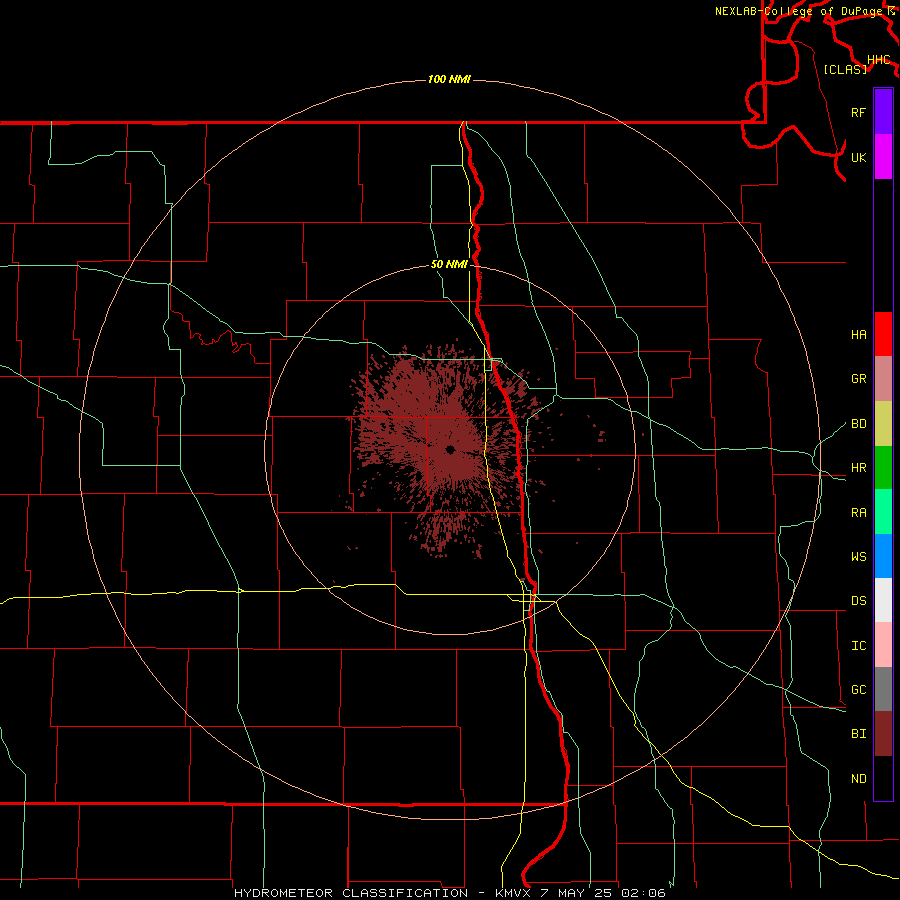
Task: Click the IC light-pink legend swatch
Action: click(x=883, y=645)
